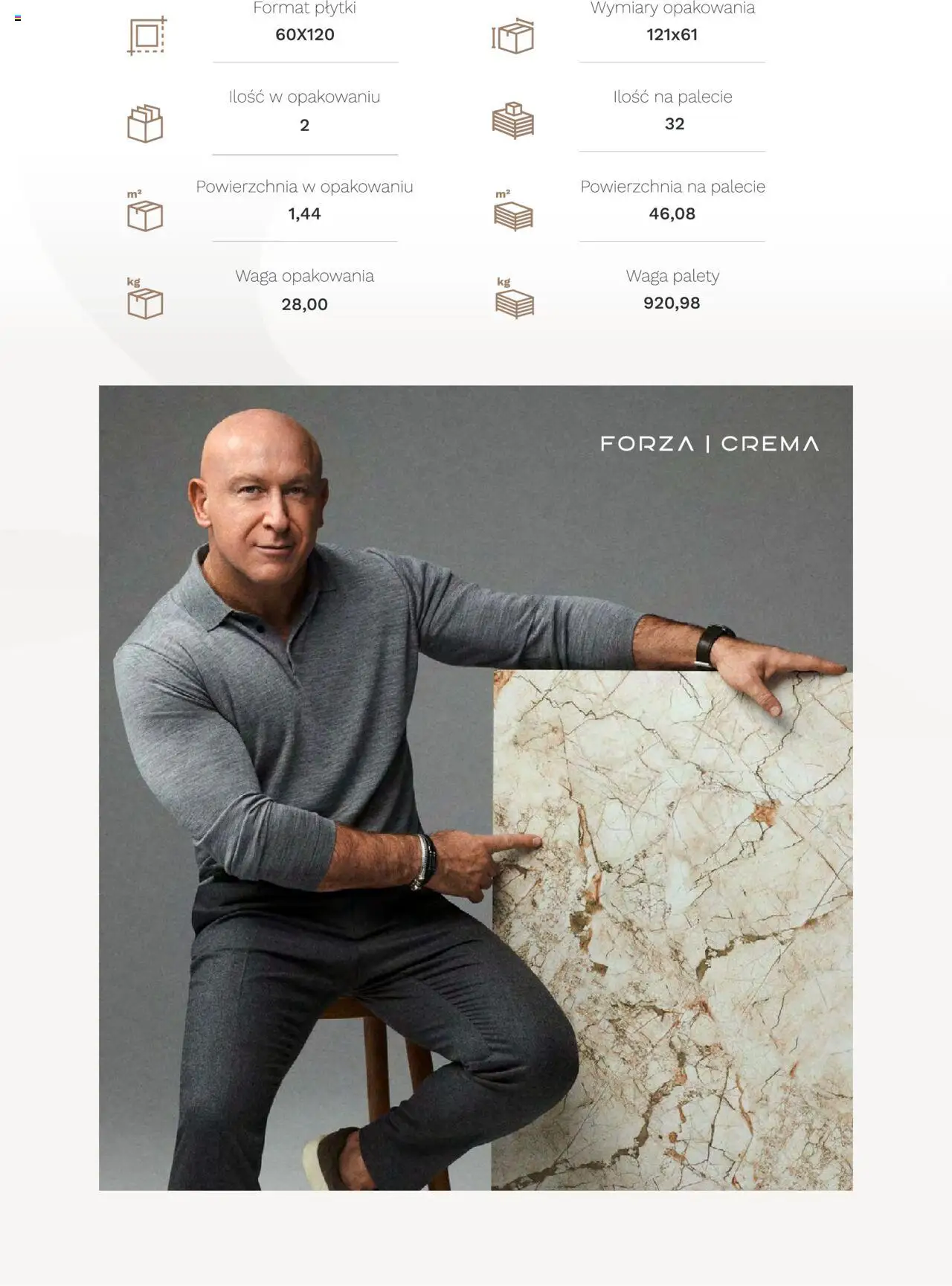Open the Forza Crema promotional photo
Image resolution: width=952 pixels, height=1286 pixels.
(476, 788)
